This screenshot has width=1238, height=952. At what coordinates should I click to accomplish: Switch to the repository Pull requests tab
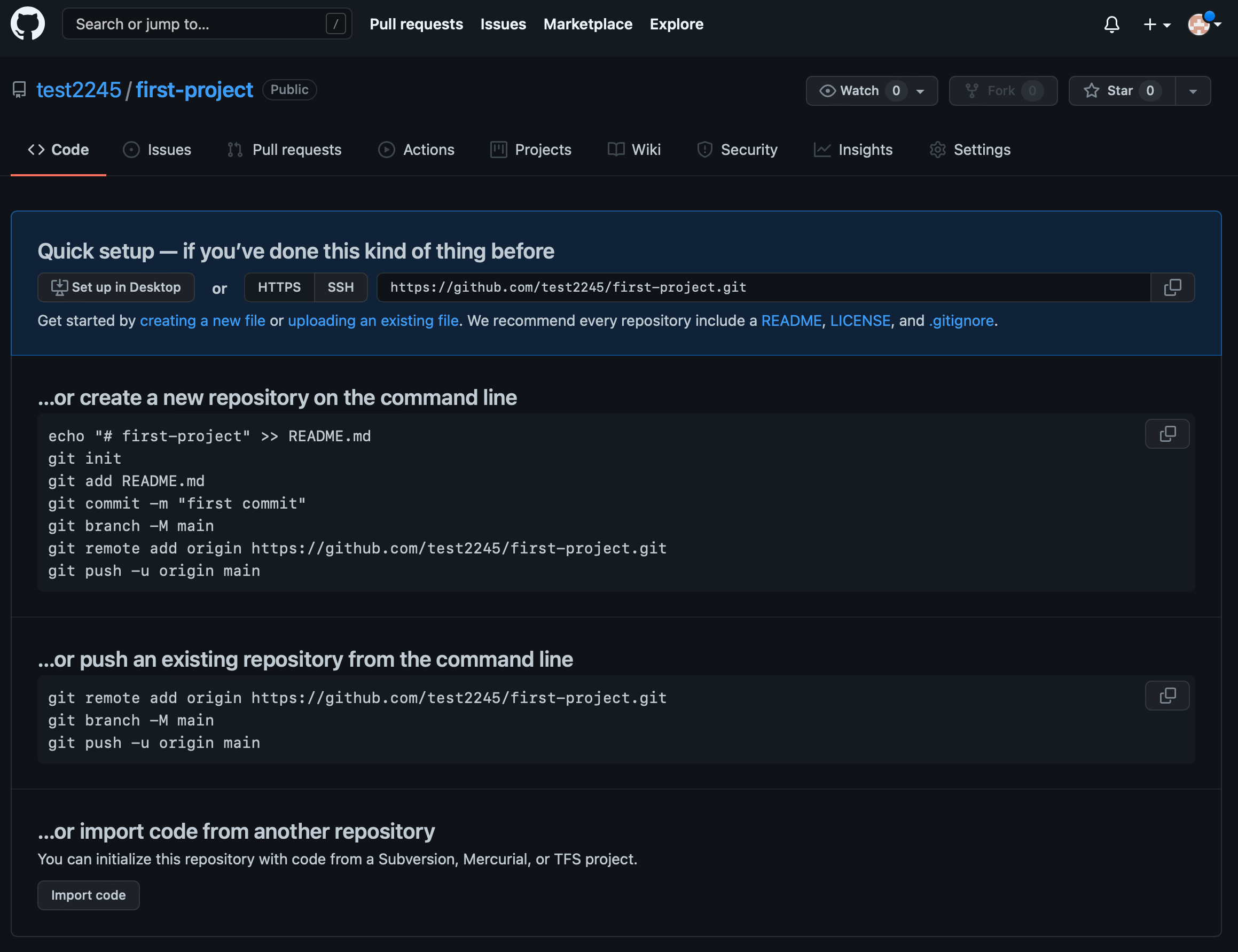point(284,150)
